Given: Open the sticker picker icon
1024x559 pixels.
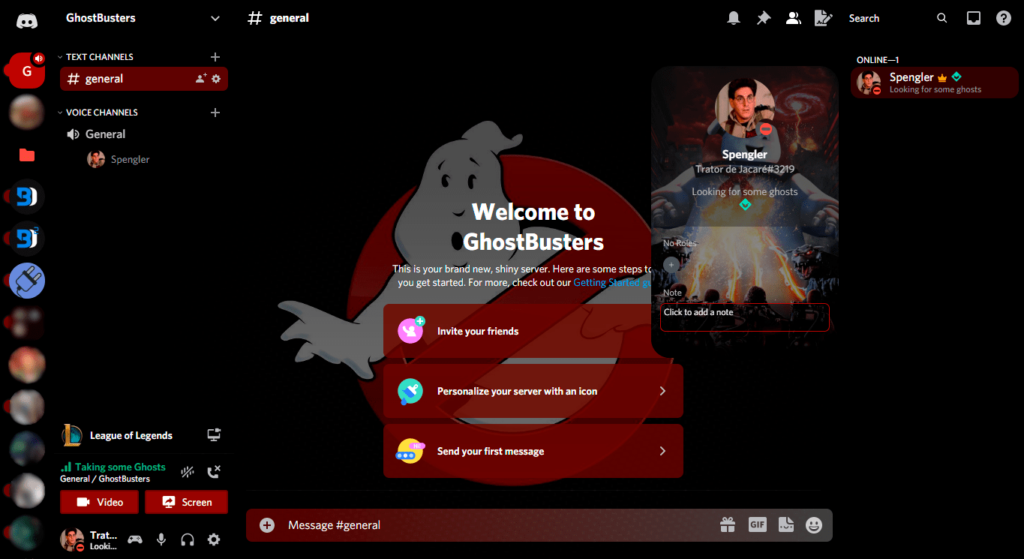Looking at the screenshot, I should pyautogui.click(x=786, y=524).
